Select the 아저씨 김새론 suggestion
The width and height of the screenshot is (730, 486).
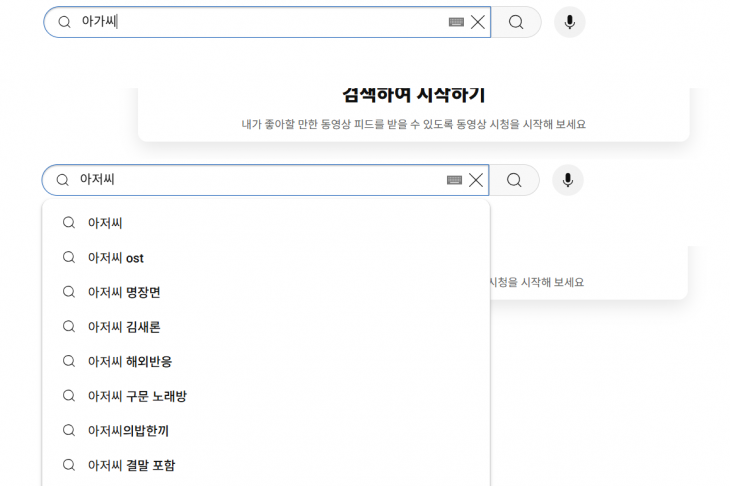click(x=124, y=327)
